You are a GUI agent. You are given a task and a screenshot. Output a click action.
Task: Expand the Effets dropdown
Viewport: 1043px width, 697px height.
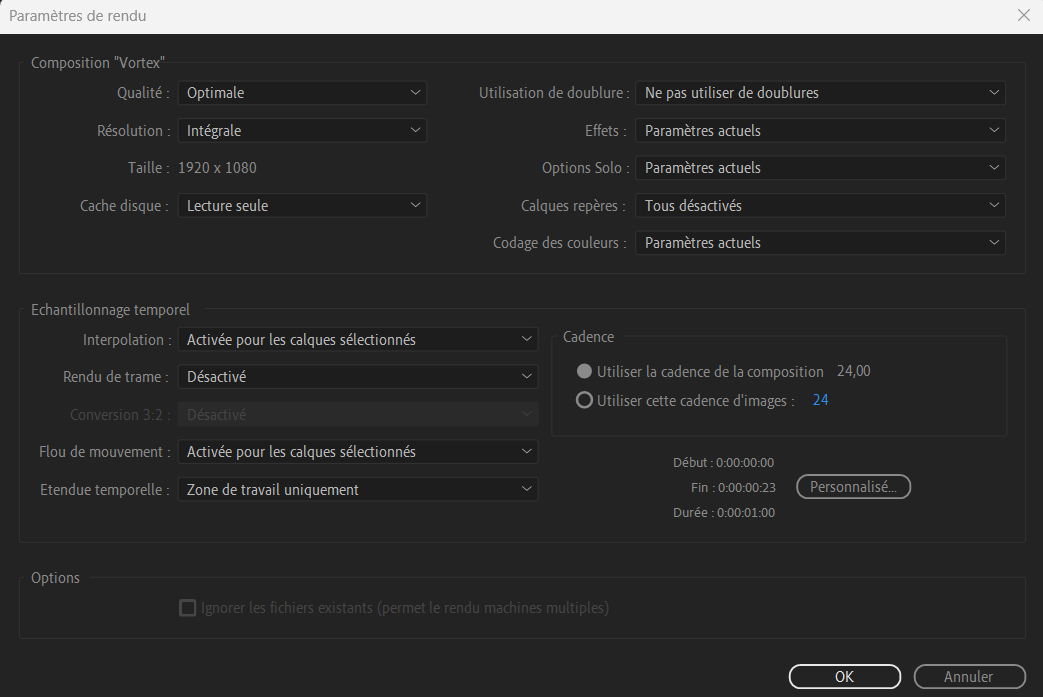click(x=820, y=131)
